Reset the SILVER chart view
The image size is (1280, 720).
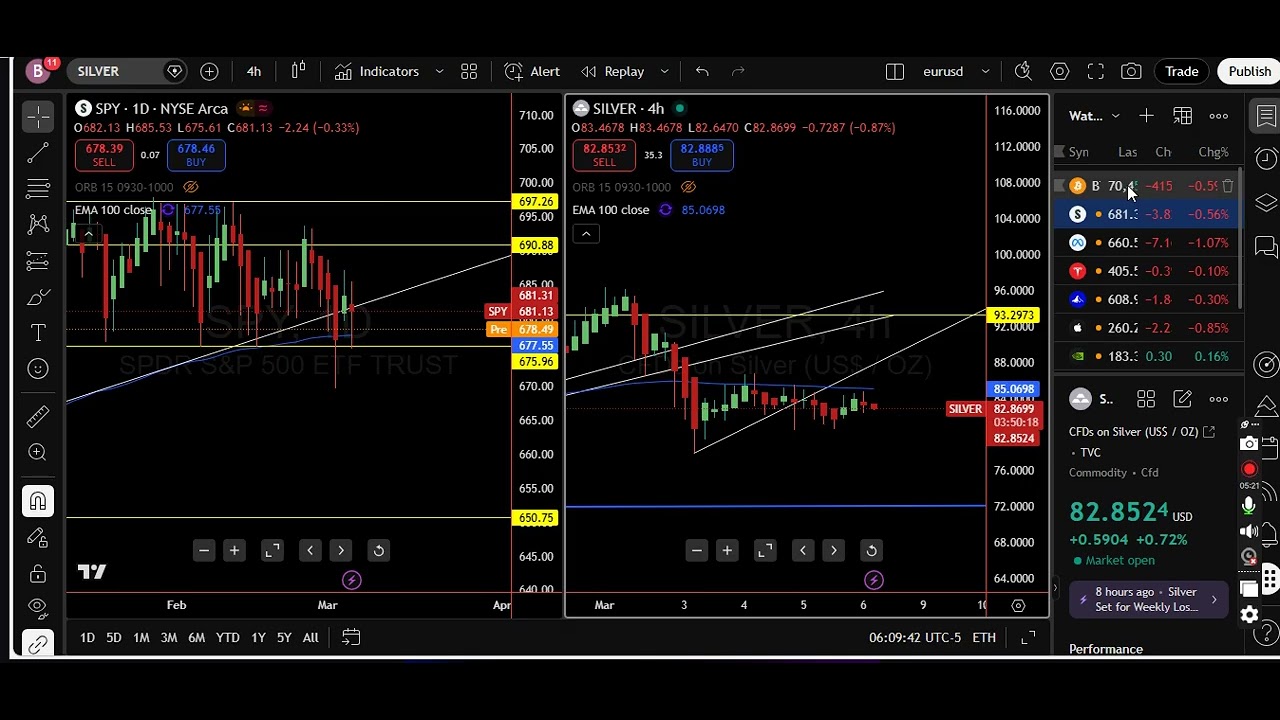871,551
